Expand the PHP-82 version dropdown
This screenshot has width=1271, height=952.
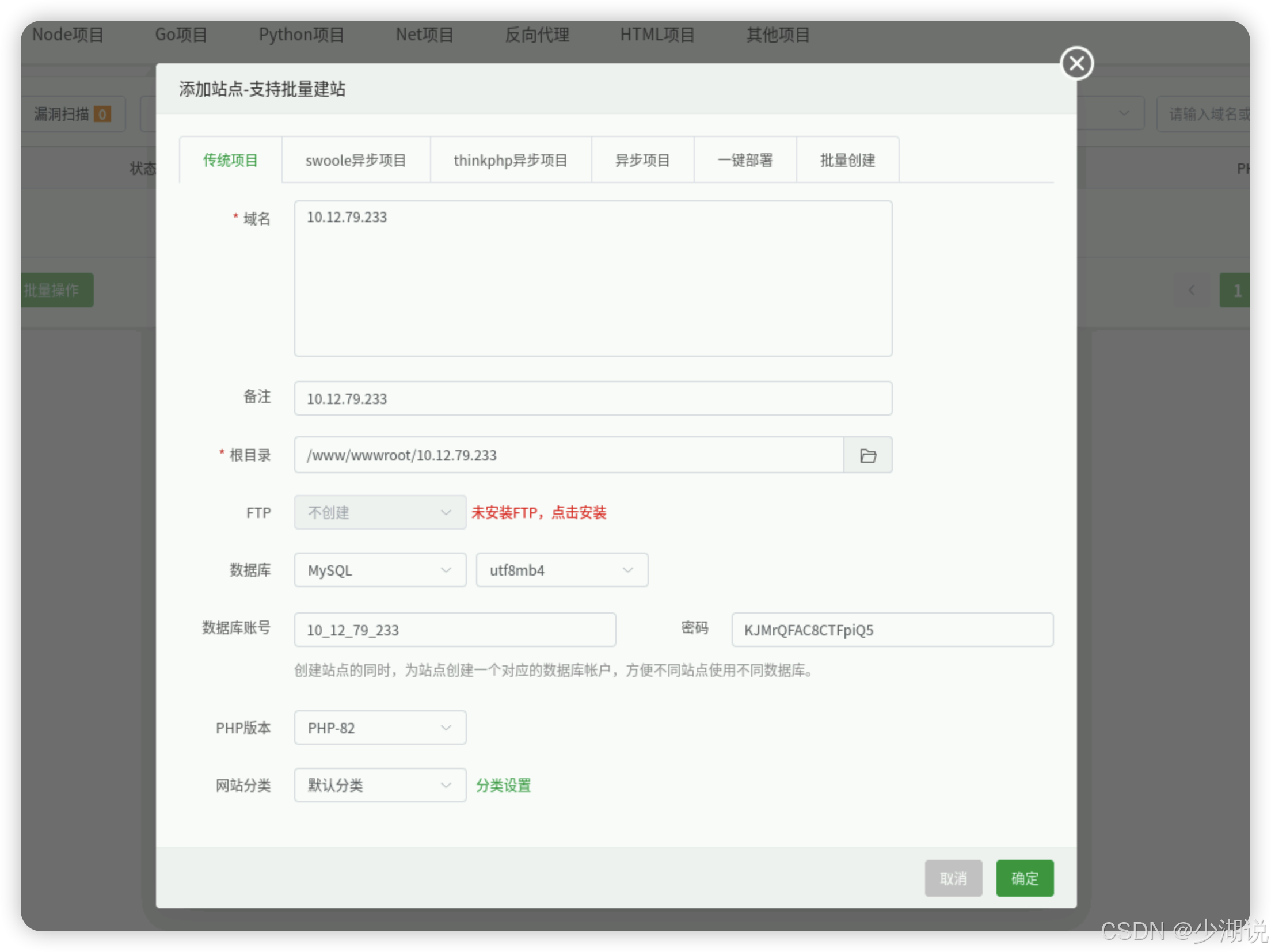pos(380,728)
